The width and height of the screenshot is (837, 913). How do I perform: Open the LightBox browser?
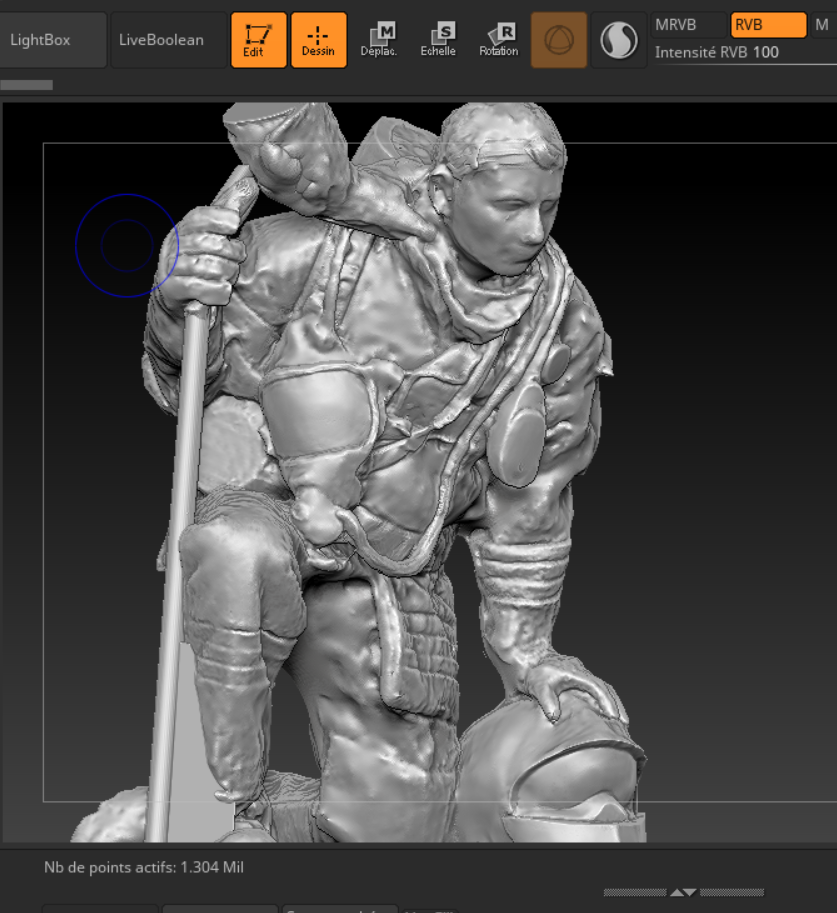pyautogui.click(x=52, y=40)
